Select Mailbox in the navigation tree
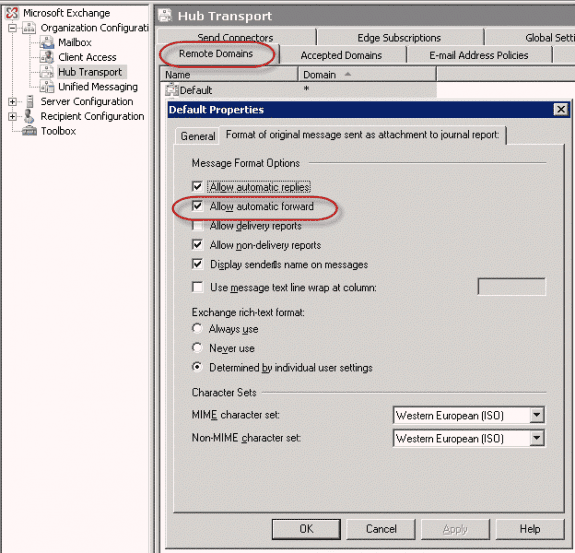This screenshot has height=553, width=575. click(x=75, y=43)
